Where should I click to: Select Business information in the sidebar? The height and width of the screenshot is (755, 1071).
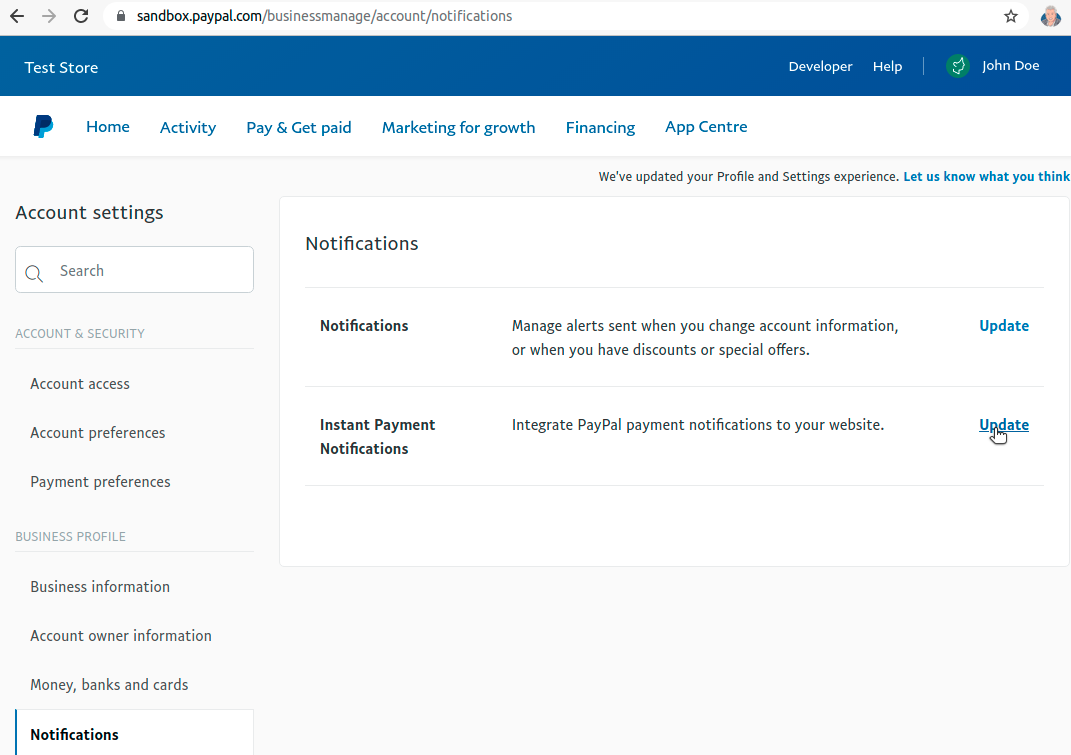tap(100, 587)
